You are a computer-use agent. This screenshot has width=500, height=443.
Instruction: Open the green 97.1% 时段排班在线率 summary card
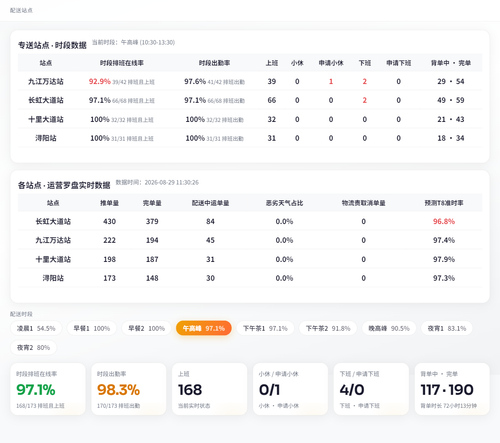coord(48,389)
